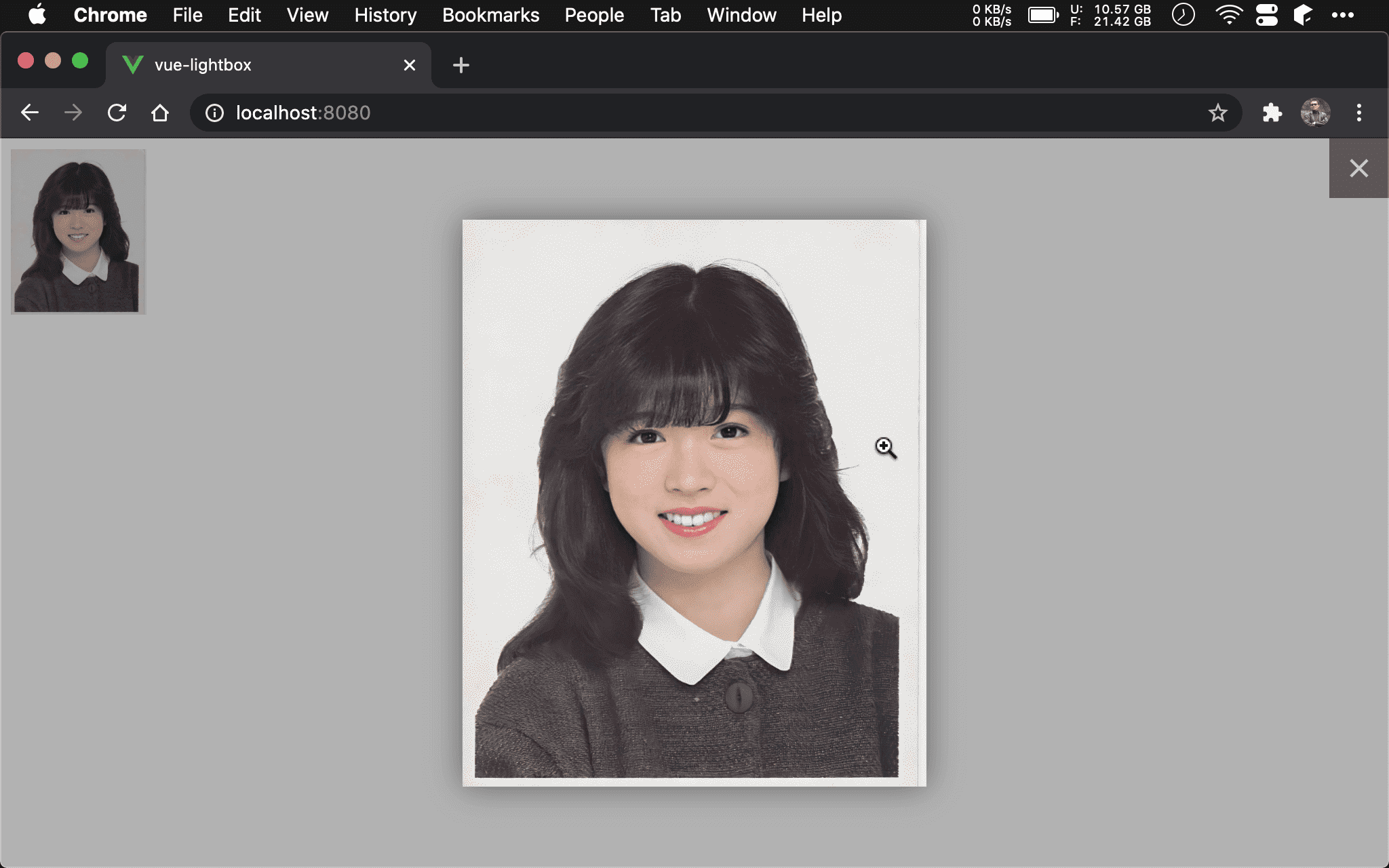Go forward to the next page
Image resolution: width=1389 pixels, height=868 pixels.
click(x=73, y=113)
